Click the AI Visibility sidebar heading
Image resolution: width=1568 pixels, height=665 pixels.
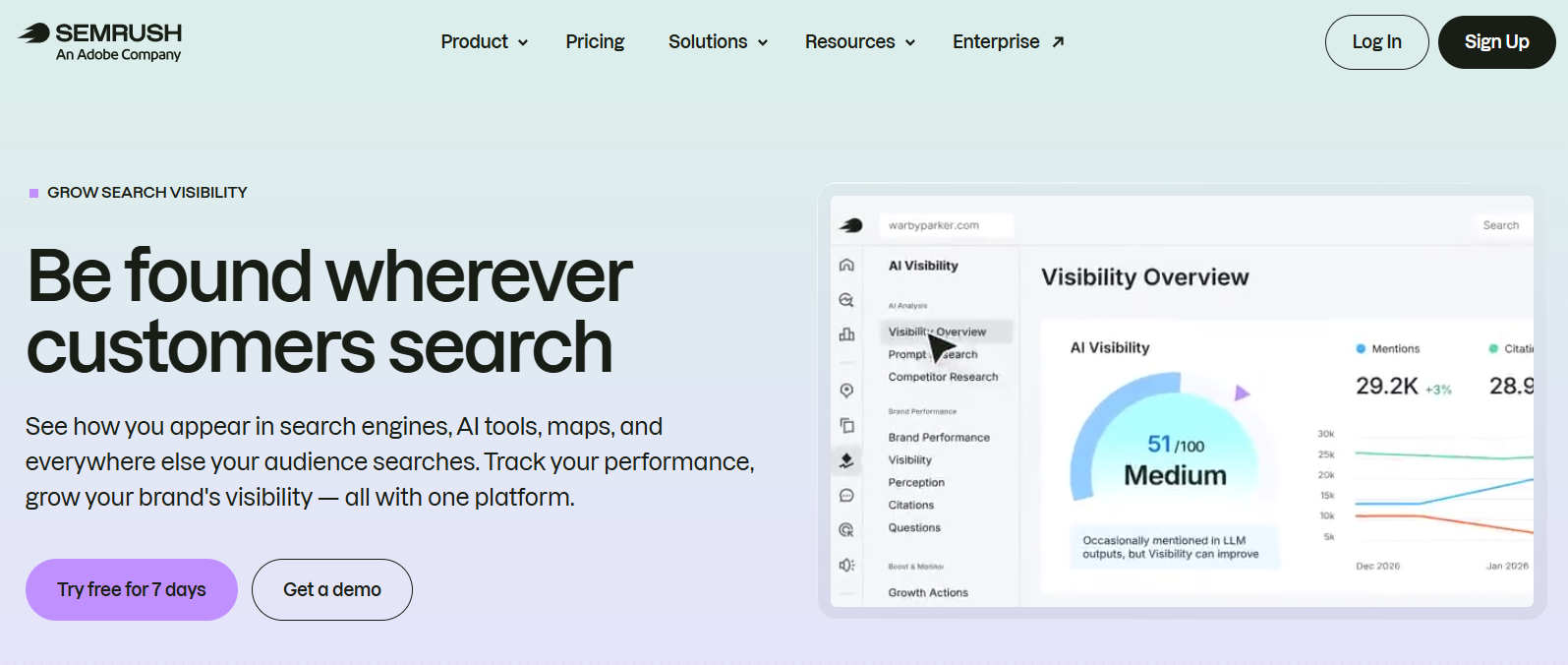923,266
